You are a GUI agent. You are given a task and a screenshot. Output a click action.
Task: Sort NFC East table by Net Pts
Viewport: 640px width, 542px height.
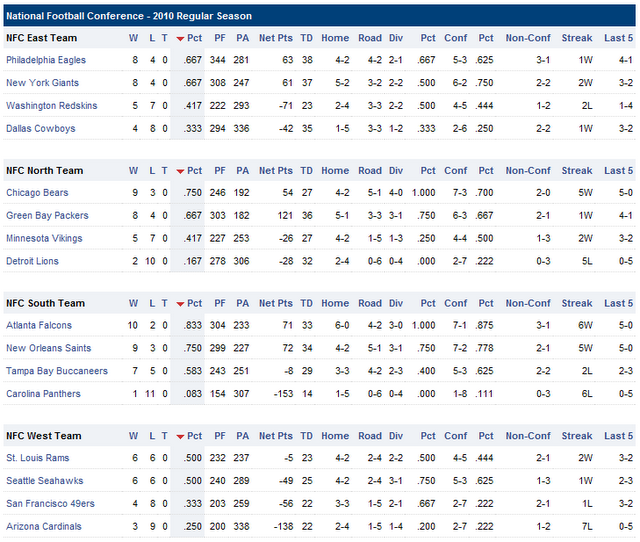point(275,38)
